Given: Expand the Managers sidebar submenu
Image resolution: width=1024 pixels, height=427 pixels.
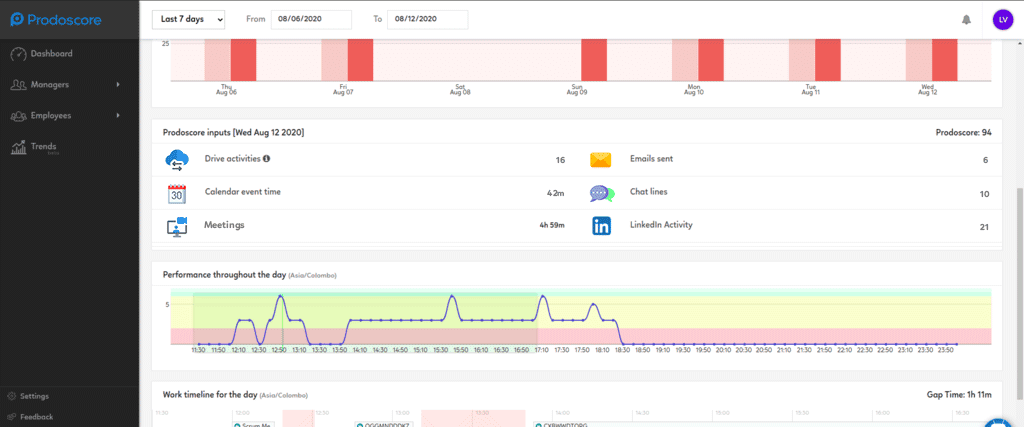Looking at the screenshot, I should coord(118,85).
